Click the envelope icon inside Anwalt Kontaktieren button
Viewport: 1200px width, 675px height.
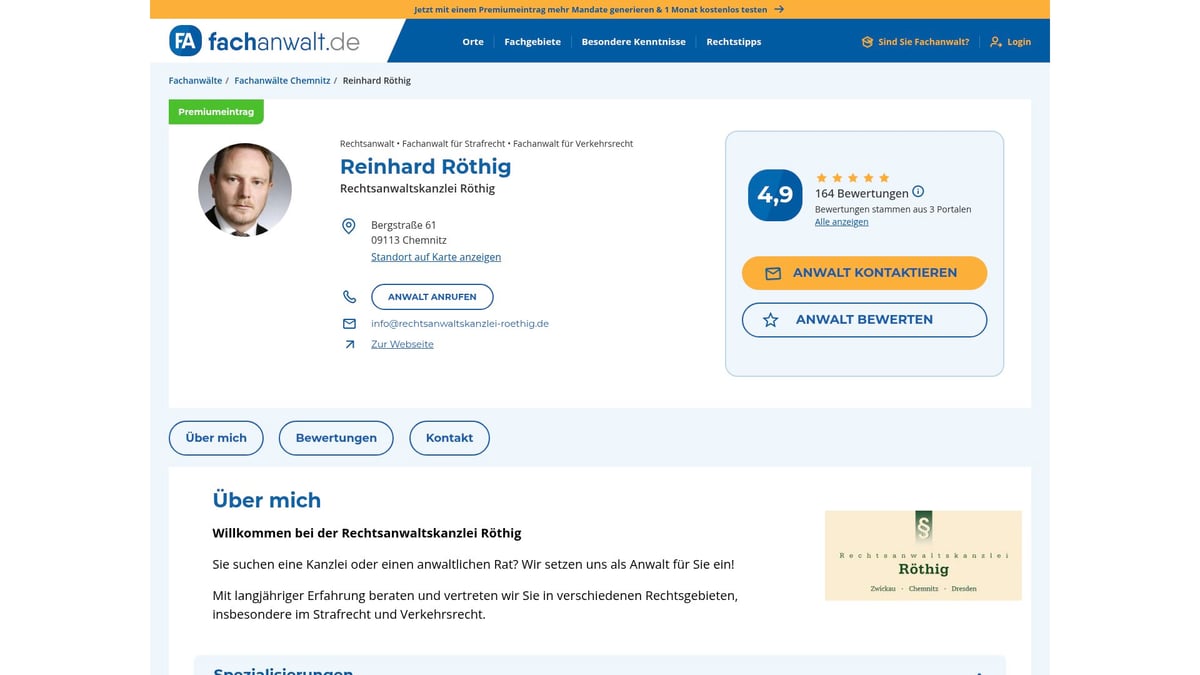[x=774, y=272]
